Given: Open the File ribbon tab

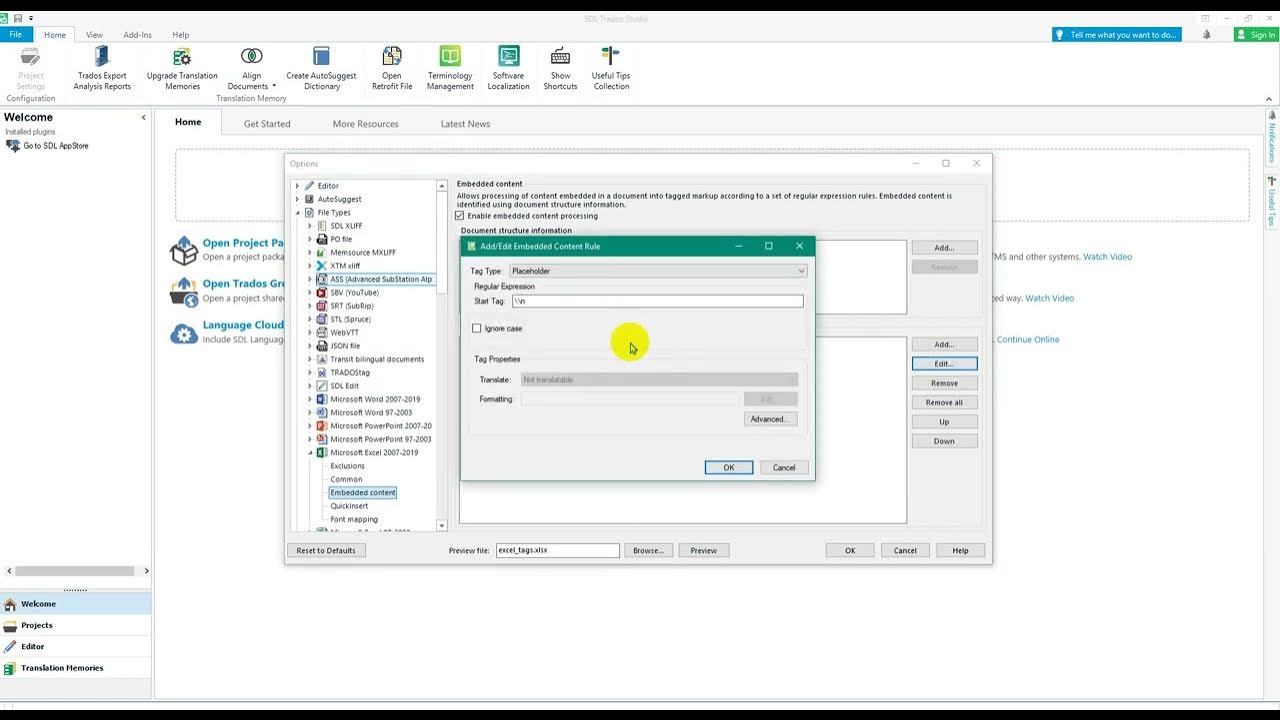Looking at the screenshot, I should pyautogui.click(x=16, y=35).
